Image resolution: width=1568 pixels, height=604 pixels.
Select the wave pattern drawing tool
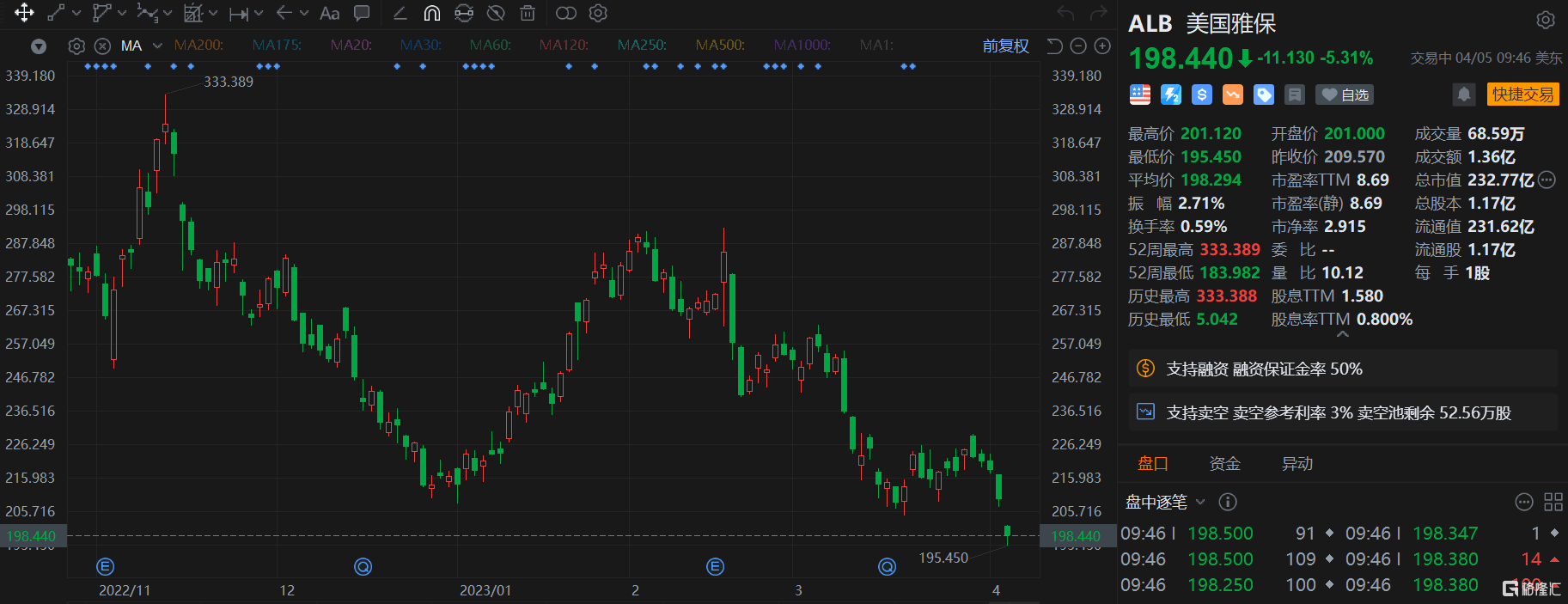point(147,13)
